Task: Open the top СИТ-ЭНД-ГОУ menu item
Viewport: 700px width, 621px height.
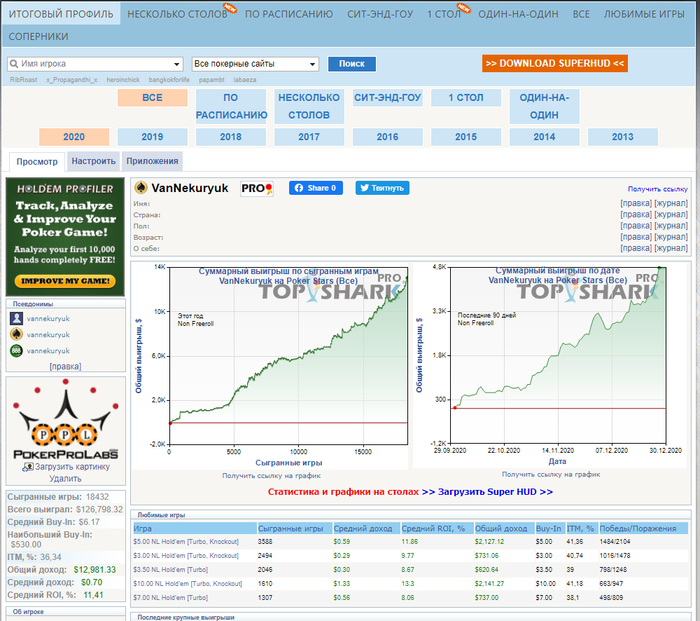Action: (x=380, y=14)
